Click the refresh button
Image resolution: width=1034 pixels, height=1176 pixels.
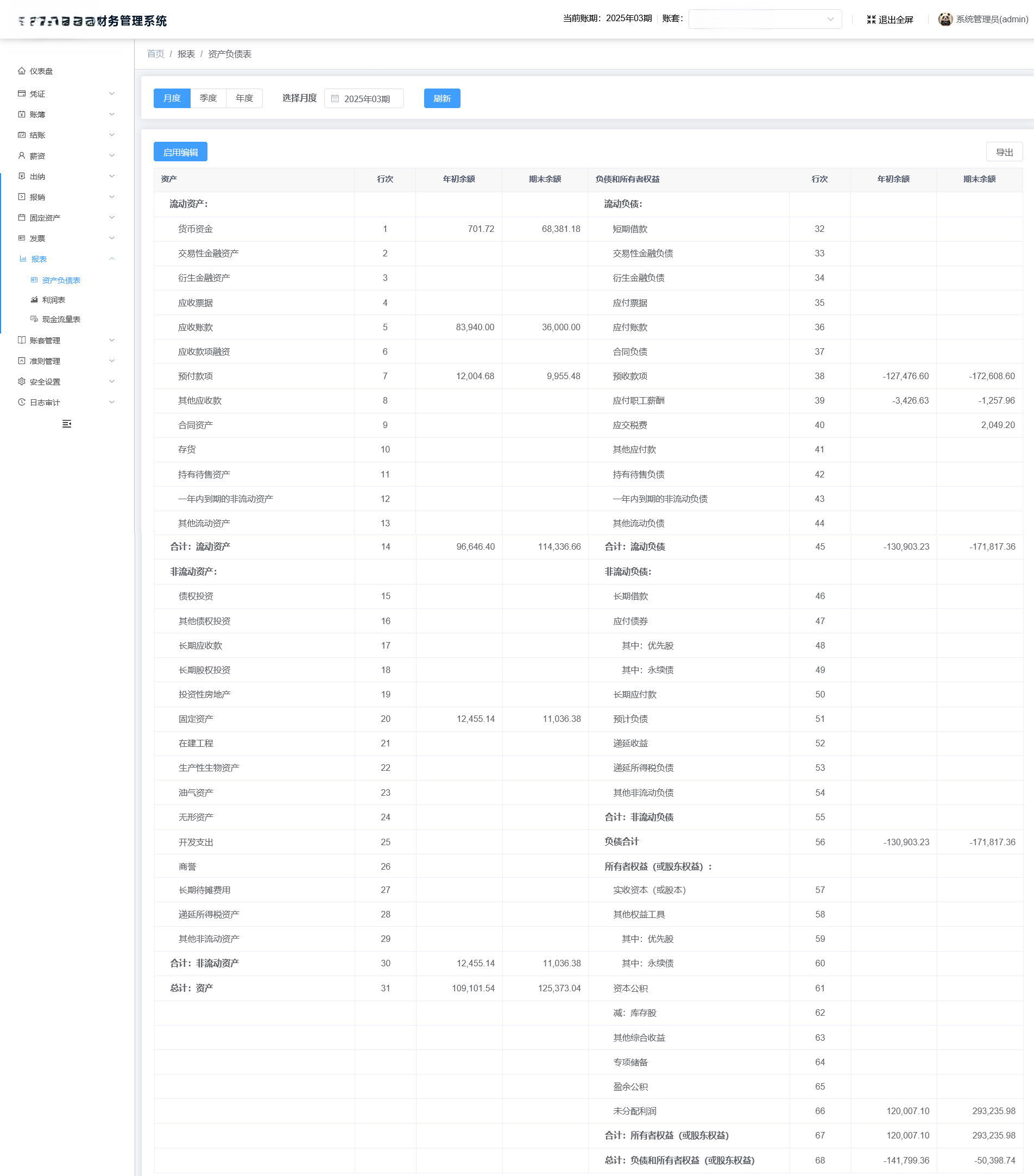point(442,98)
